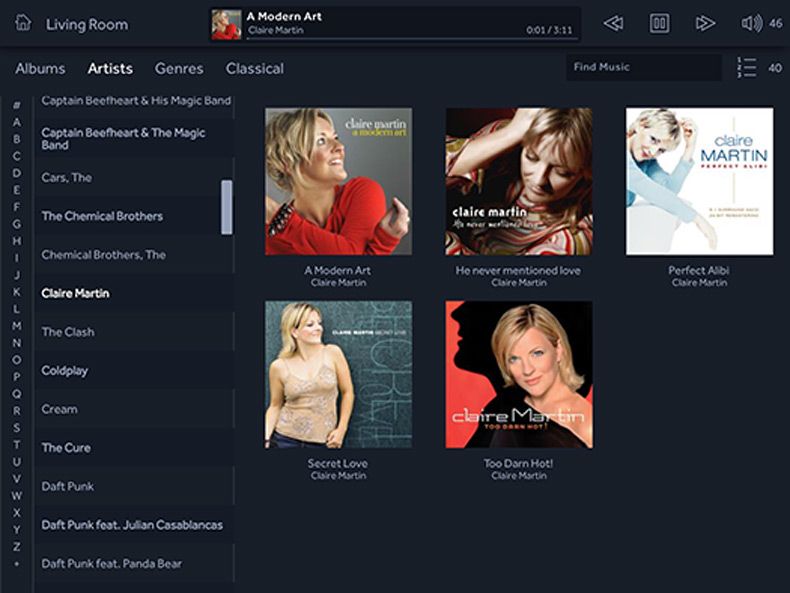Click the A Modern Art title below cover

tap(338, 271)
